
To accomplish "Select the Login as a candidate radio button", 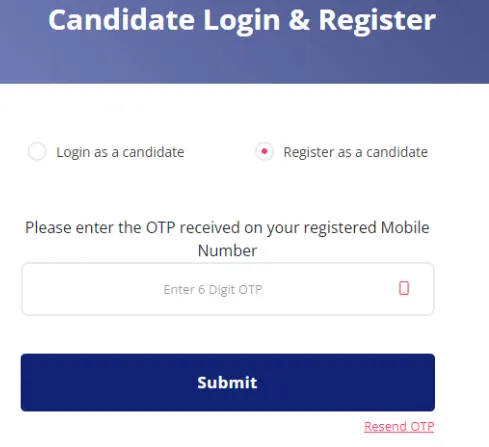I will pyautogui.click(x=37, y=151).
